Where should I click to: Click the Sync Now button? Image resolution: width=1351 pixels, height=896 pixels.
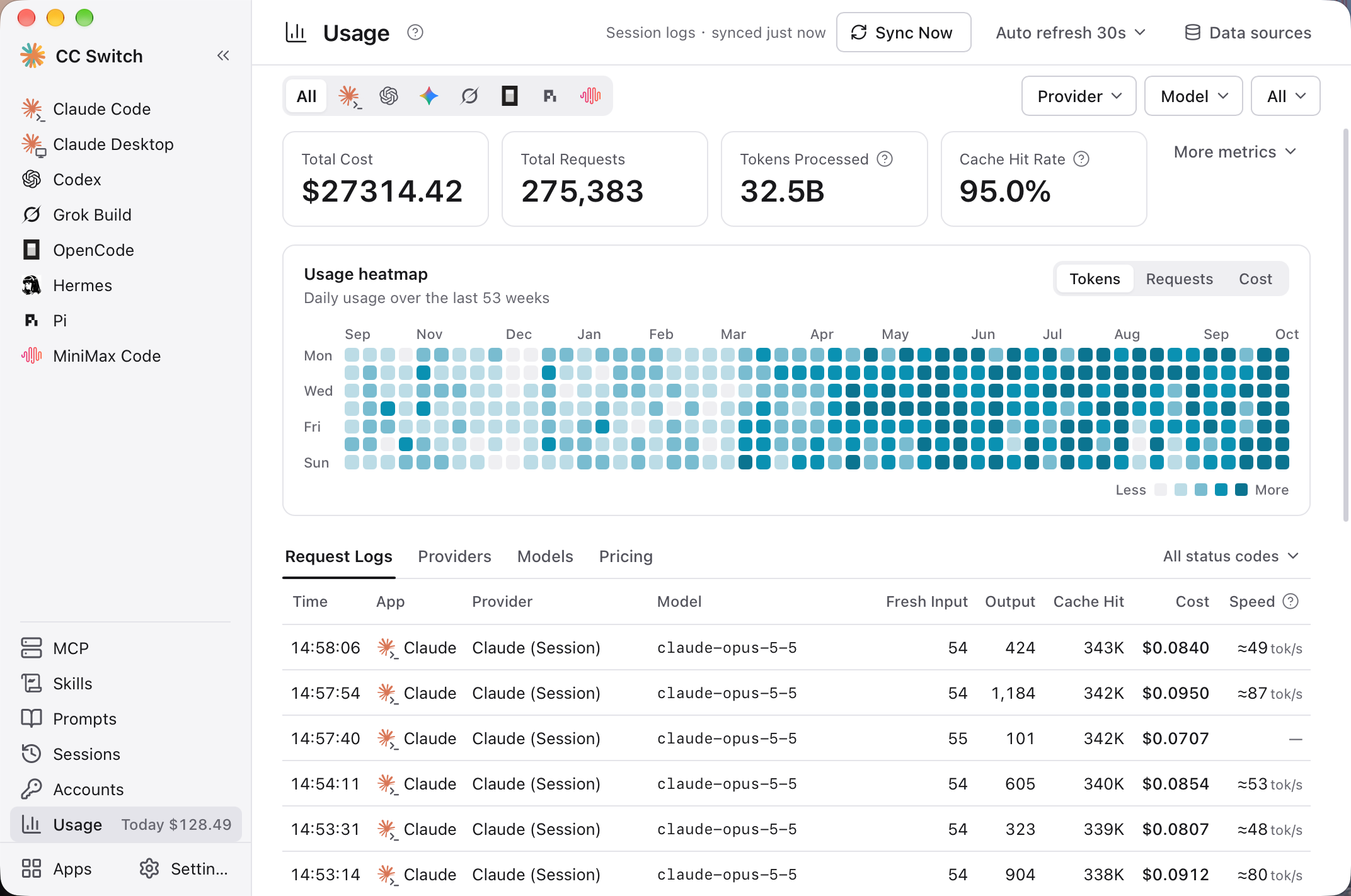pyautogui.click(x=904, y=33)
